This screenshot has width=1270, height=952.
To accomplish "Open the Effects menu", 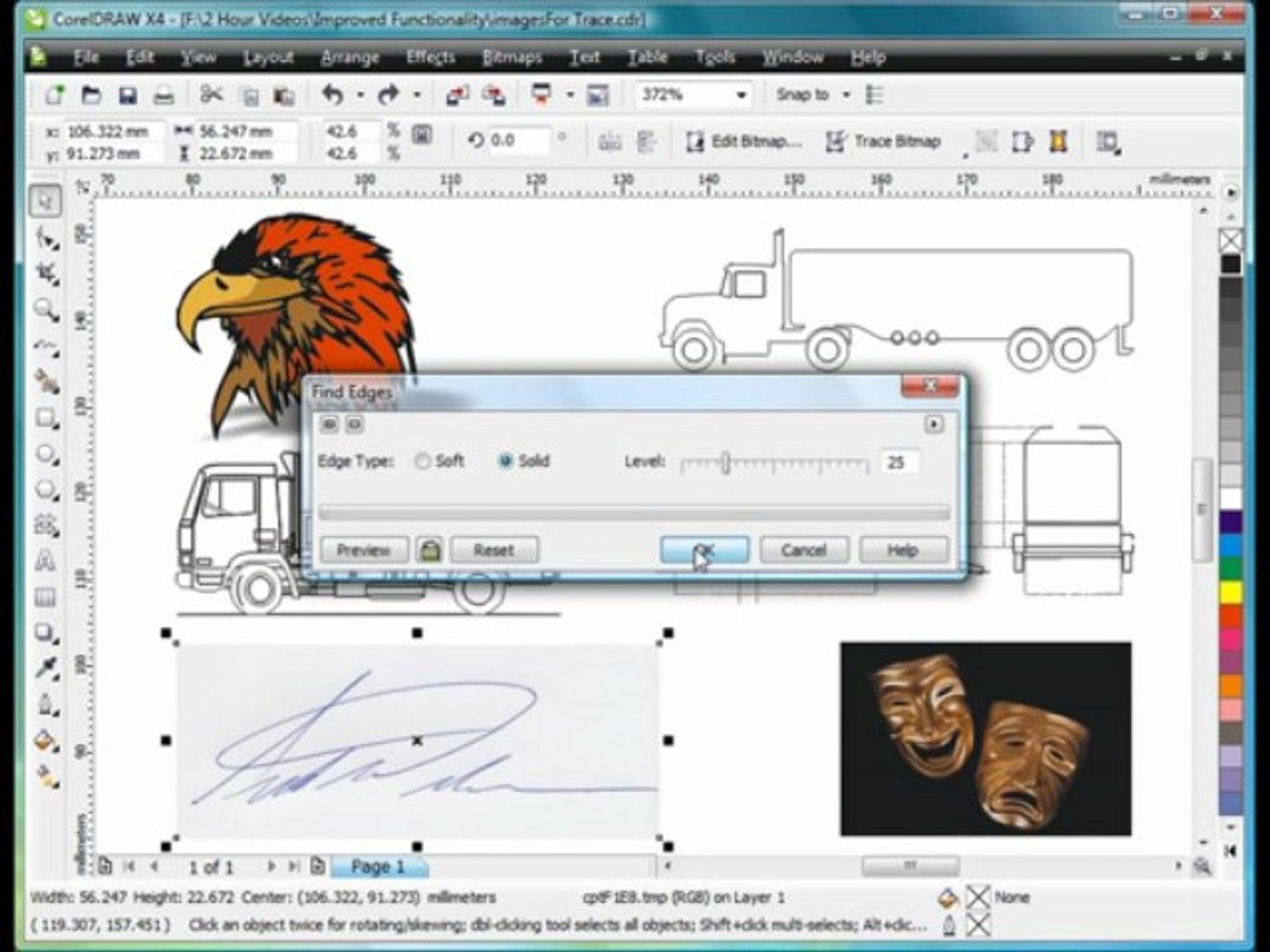I will point(430,57).
